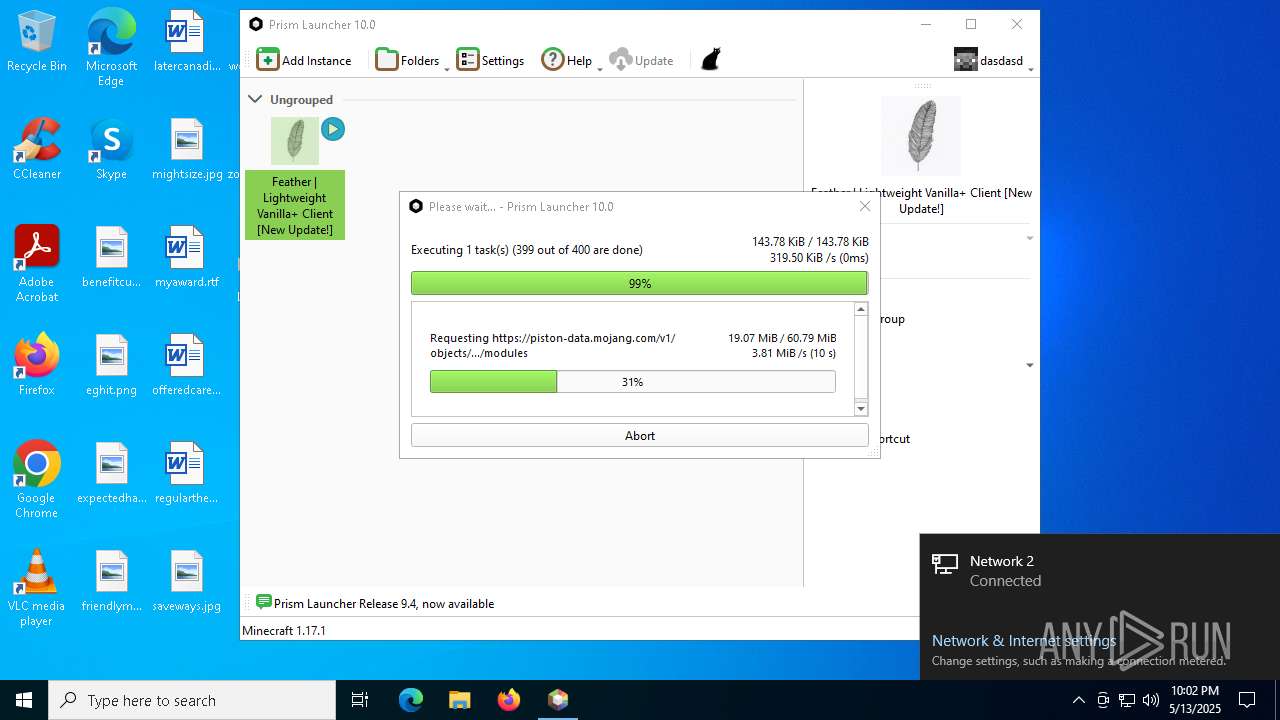1280x720 pixels.
Task: Open the notification center icon
Action: (x=1247, y=700)
